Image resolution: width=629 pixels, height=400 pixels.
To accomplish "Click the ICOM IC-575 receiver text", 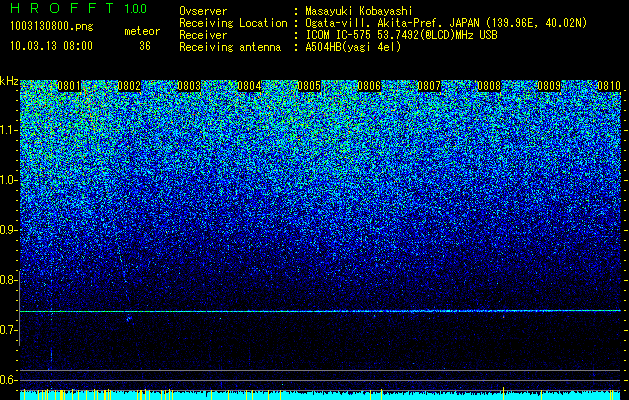I will point(402,35).
